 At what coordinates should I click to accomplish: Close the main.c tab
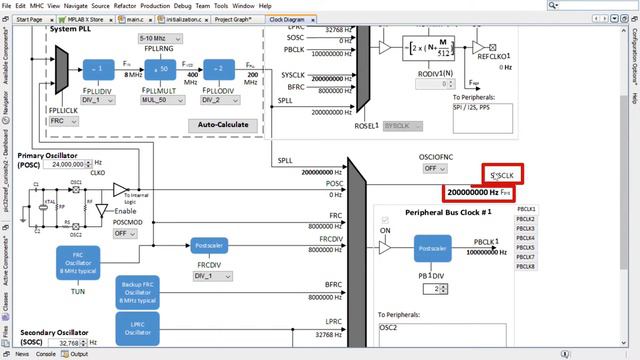point(150,20)
